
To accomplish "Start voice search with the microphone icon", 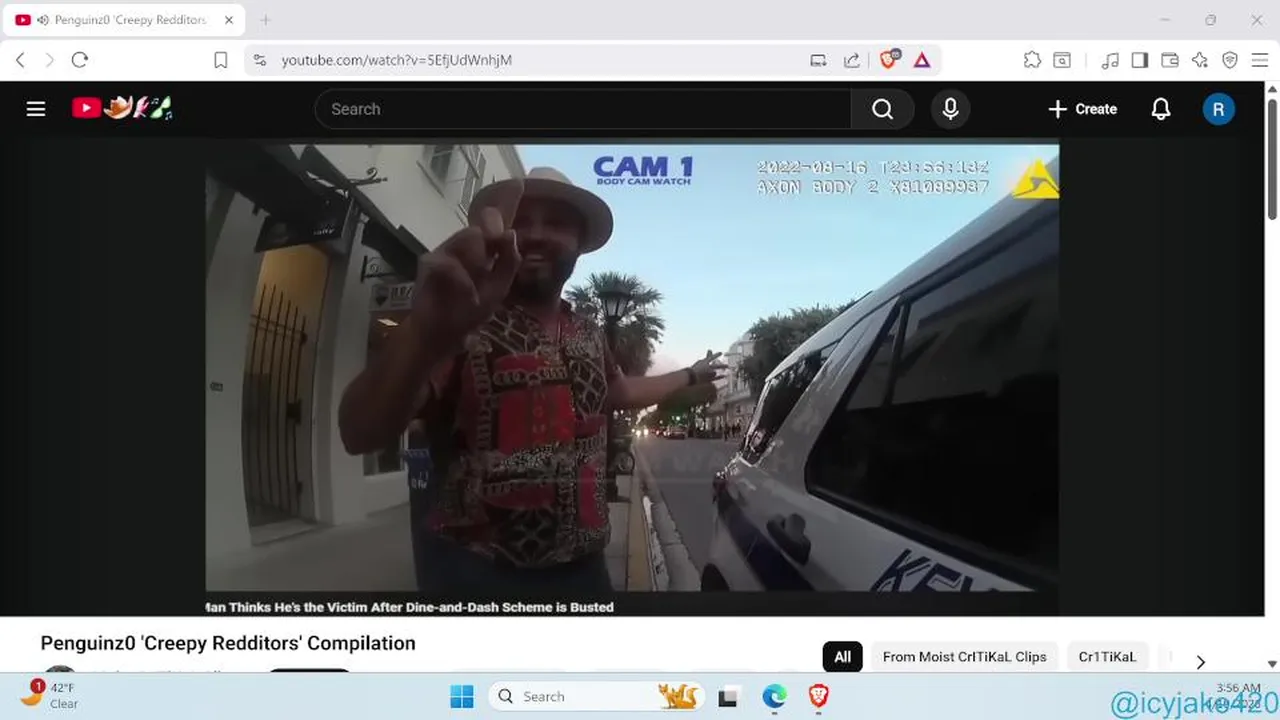I will coord(950,109).
